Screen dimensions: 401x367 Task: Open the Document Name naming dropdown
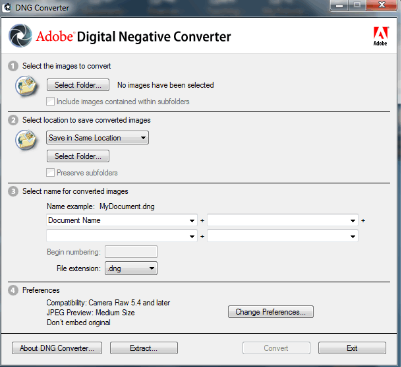(x=122, y=220)
